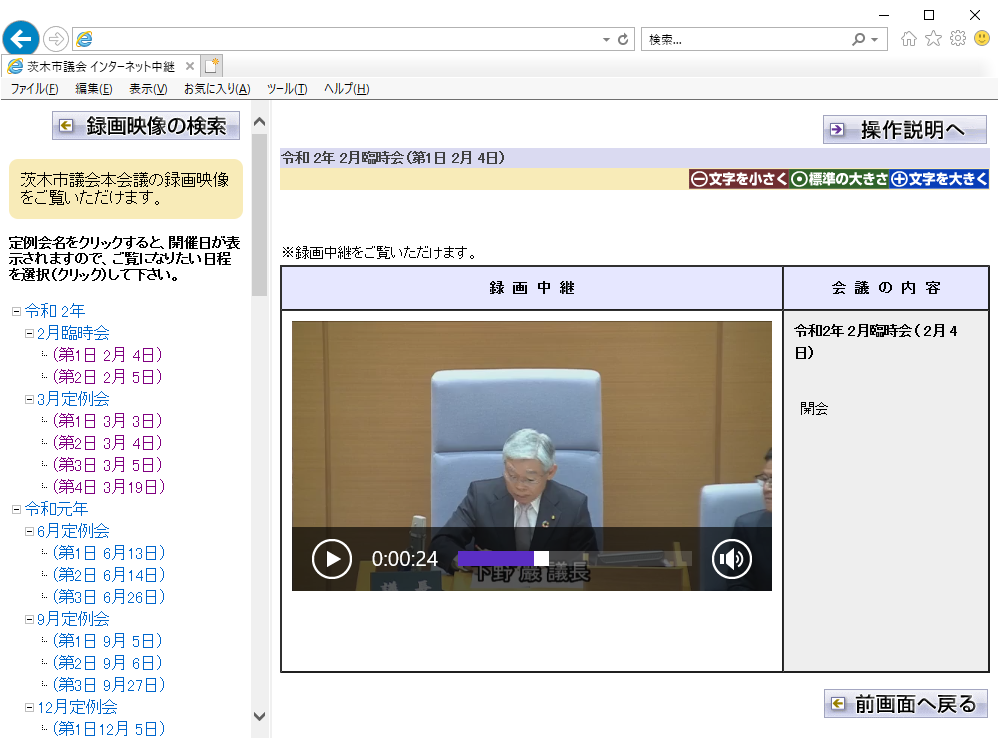Collapse the 6月定例会 tree node
999x739 pixels.
(29, 531)
